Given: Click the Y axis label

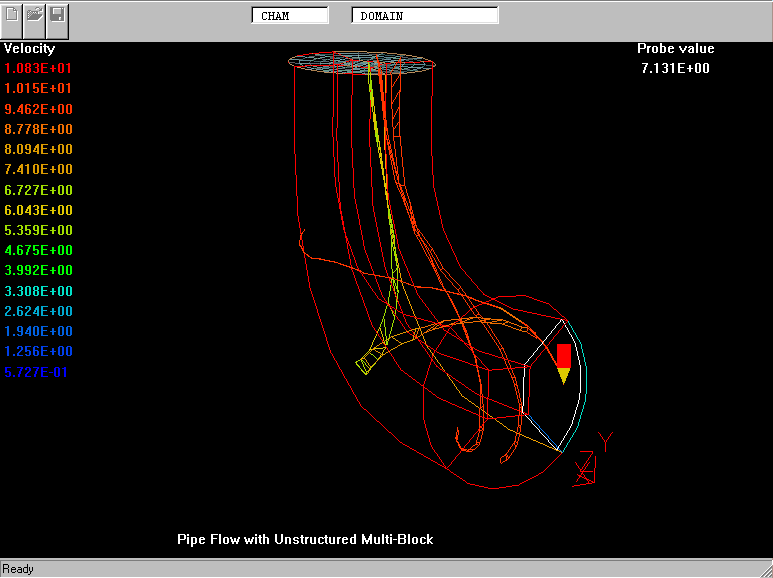Looking at the screenshot, I should point(604,440).
